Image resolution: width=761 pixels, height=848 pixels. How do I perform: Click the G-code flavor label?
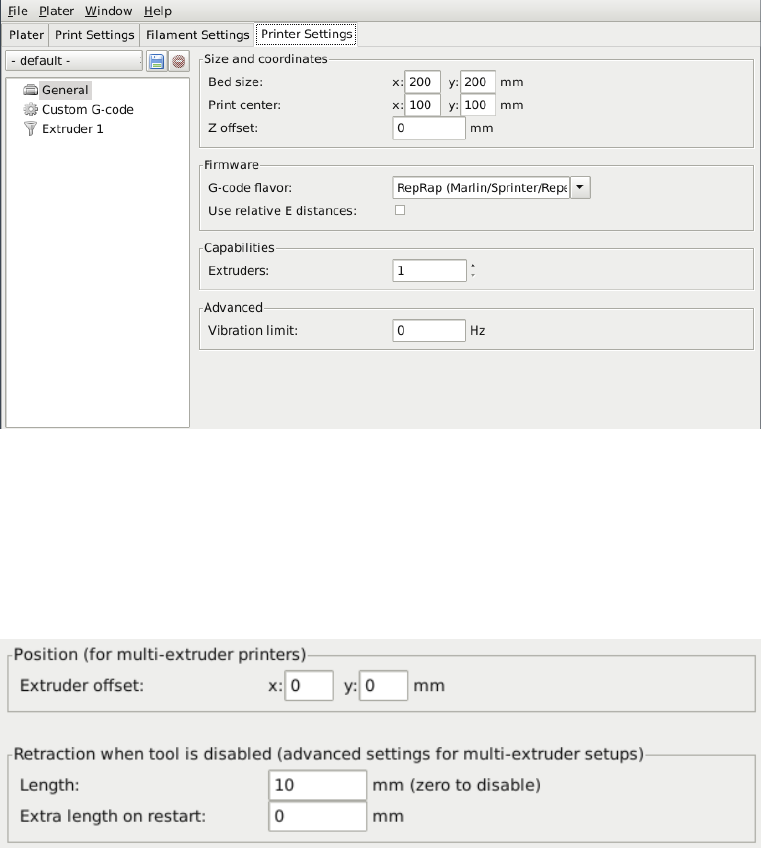coord(250,188)
